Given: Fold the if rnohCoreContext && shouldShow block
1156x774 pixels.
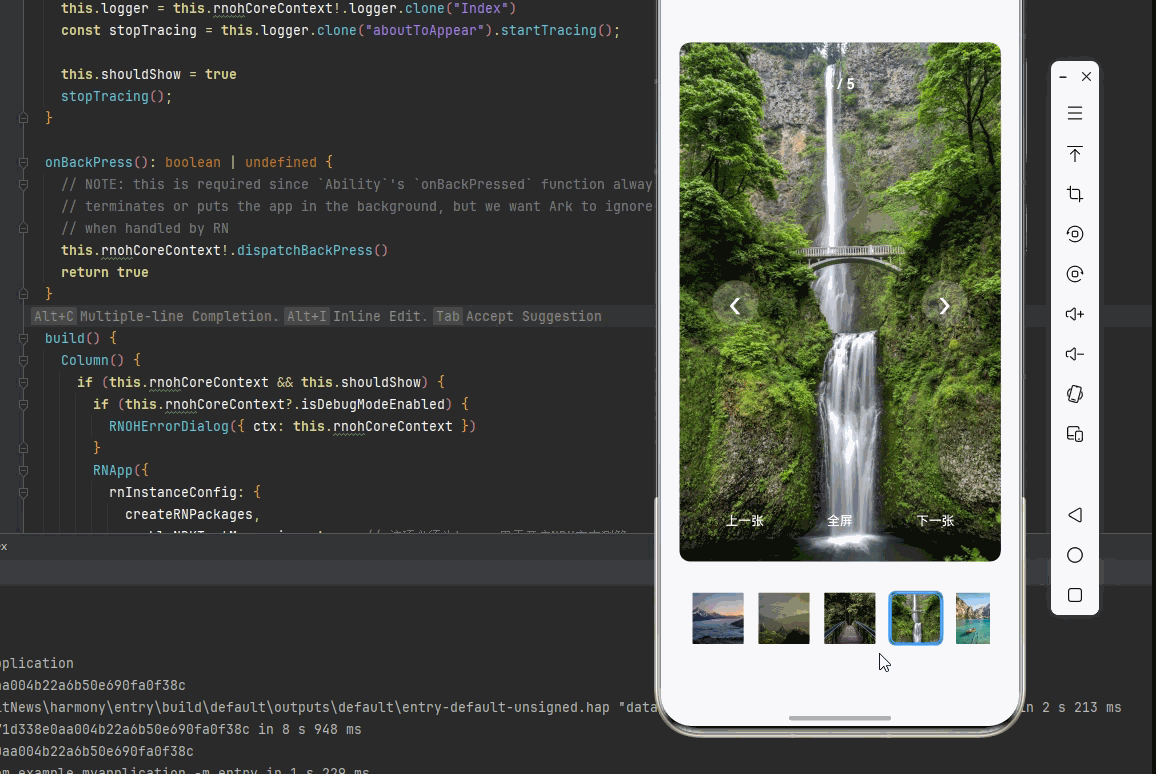Looking at the screenshot, I should tap(24, 383).
